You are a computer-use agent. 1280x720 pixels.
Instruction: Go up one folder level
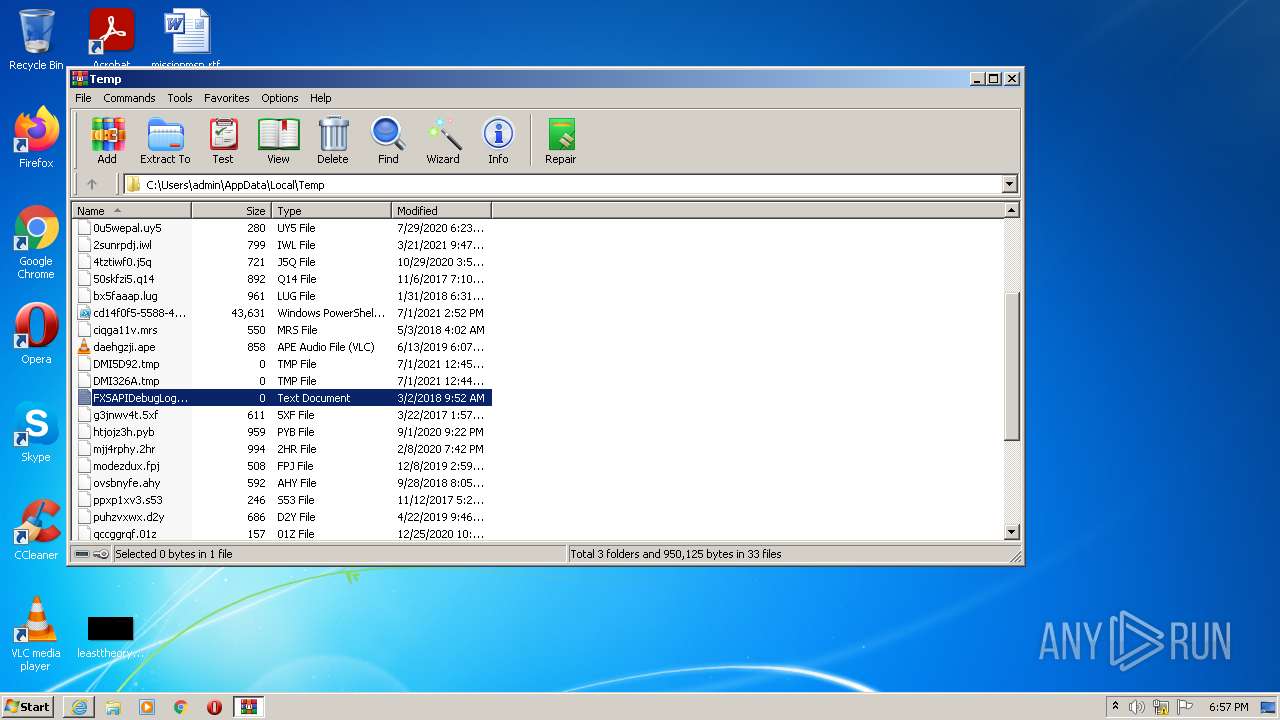(92, 184)
